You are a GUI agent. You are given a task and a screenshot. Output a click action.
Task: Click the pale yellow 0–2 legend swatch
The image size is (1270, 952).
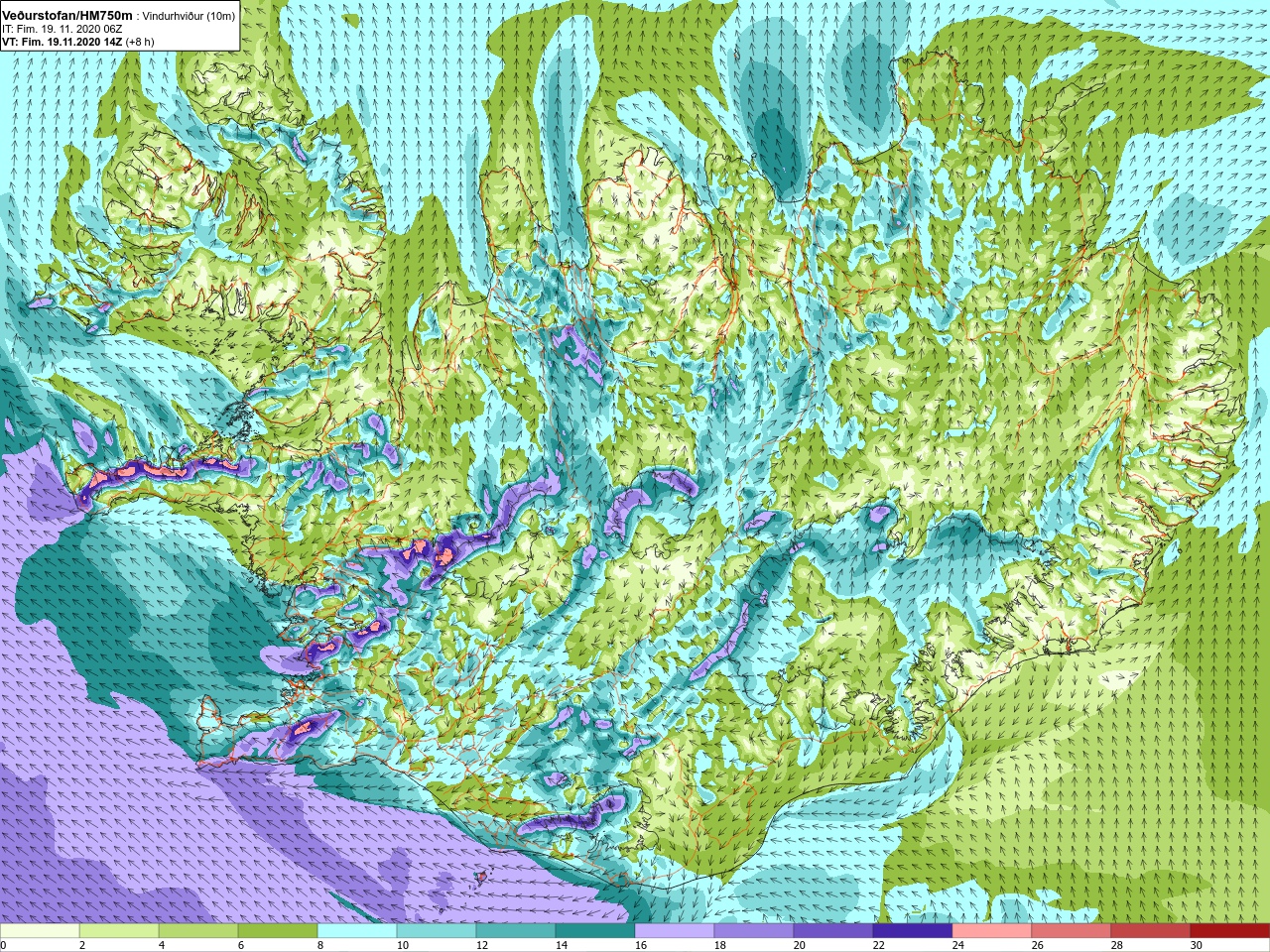click(x=40, y=932)
